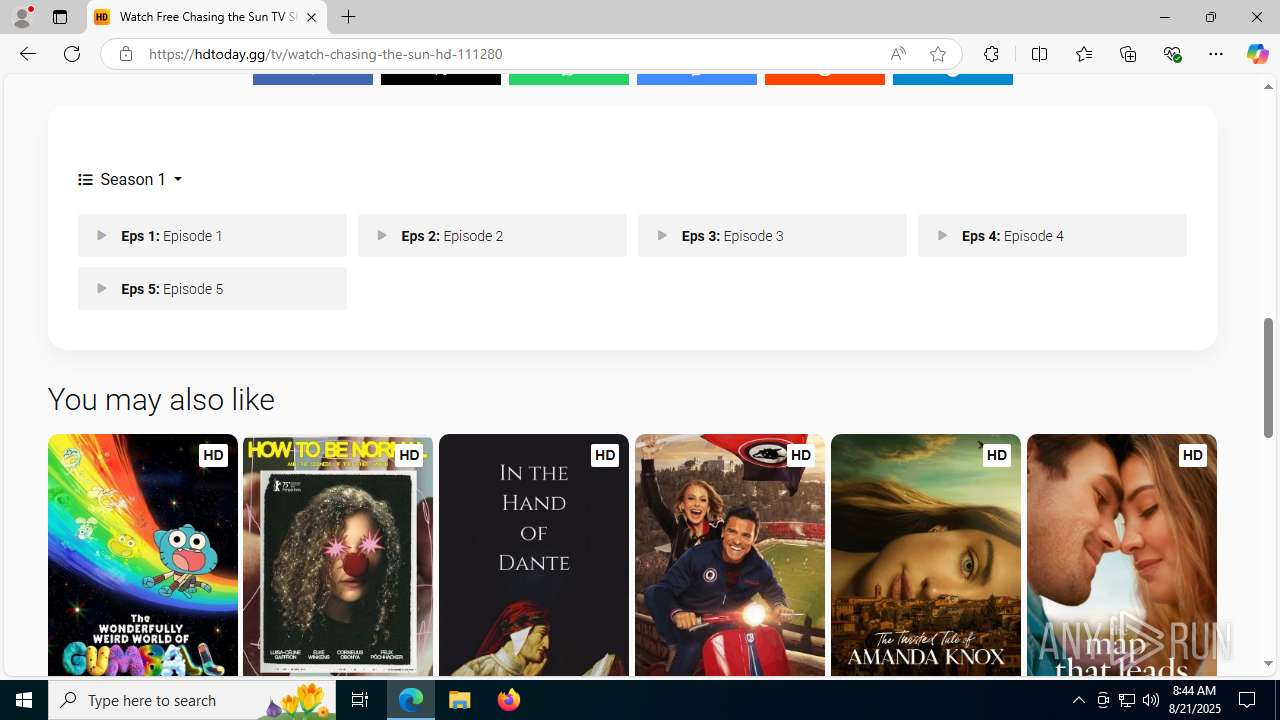Go back to the previous page
Screen dimensions: 1280x720
(27, 54)
